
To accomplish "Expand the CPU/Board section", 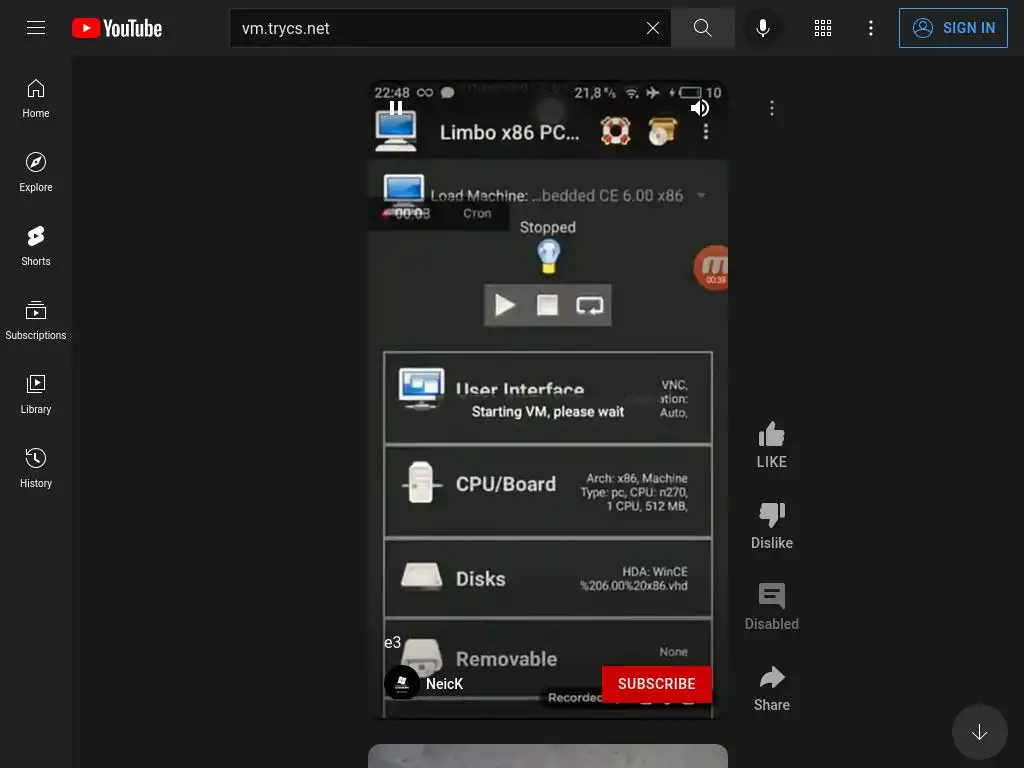I will click(547, 491).
